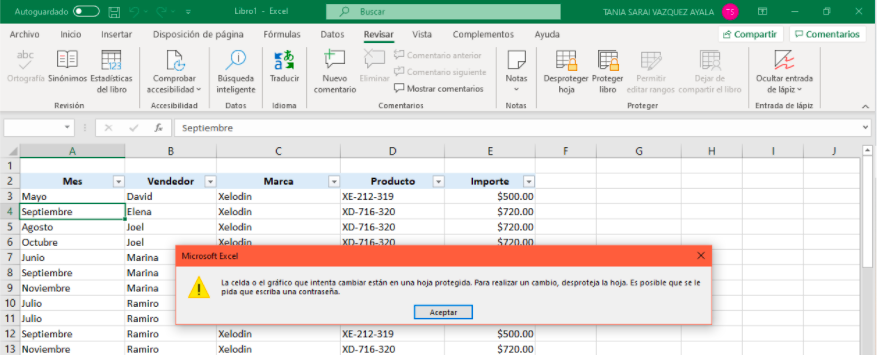The width and height of the screenshot is (877, 360).
Task: Open the Name Box dropdown arrow
Action: click(x=67, y=127)
